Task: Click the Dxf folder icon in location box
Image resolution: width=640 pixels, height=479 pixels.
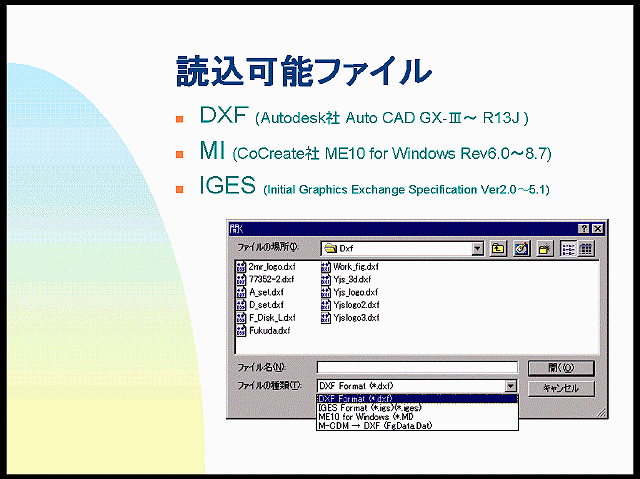Action: pos(330,248)
